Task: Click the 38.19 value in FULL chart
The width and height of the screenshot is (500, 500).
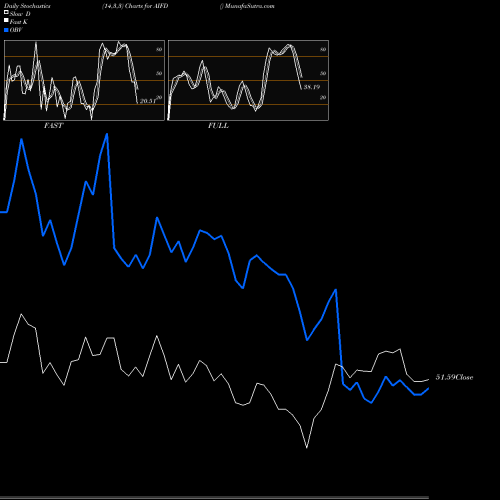Action: [x=312, y=87]
